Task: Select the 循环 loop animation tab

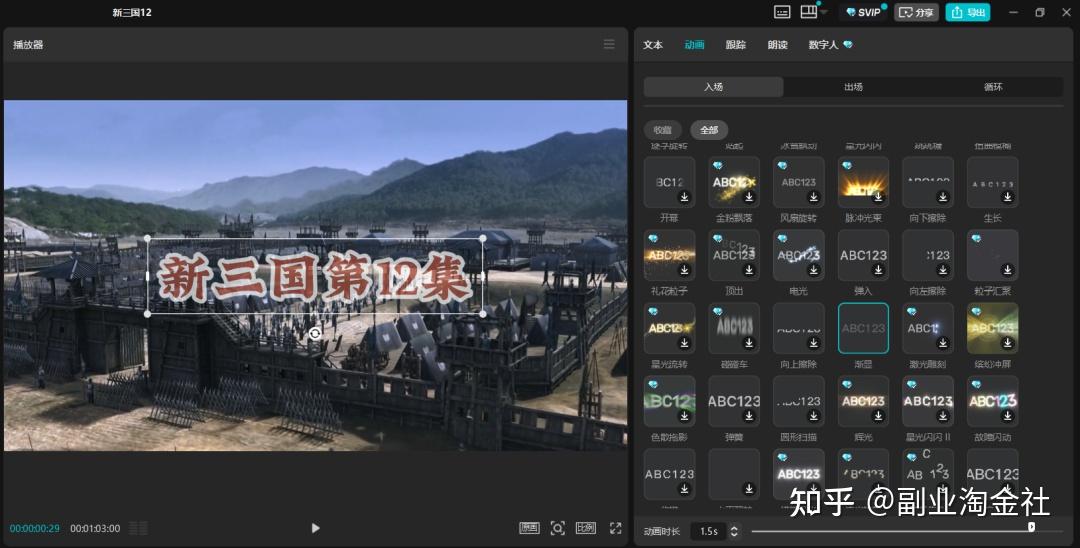Action: tap(993, 87)
